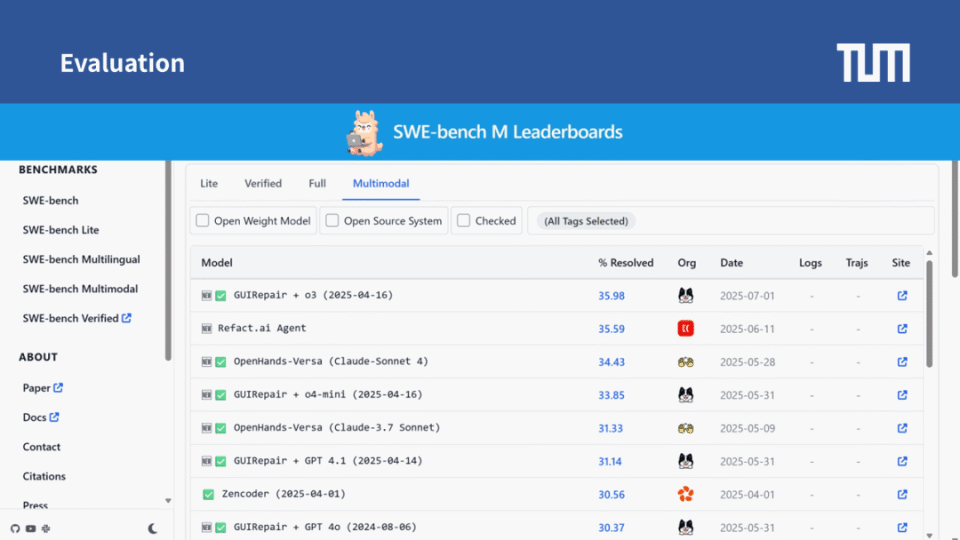Click the leaderboard scroll down arrow

pyautogui.click(x=929, y=536)
